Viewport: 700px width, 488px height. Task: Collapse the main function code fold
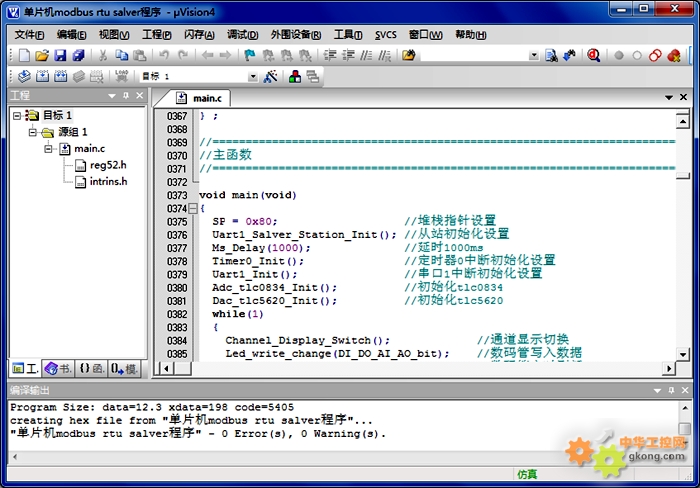coord(193,208)
